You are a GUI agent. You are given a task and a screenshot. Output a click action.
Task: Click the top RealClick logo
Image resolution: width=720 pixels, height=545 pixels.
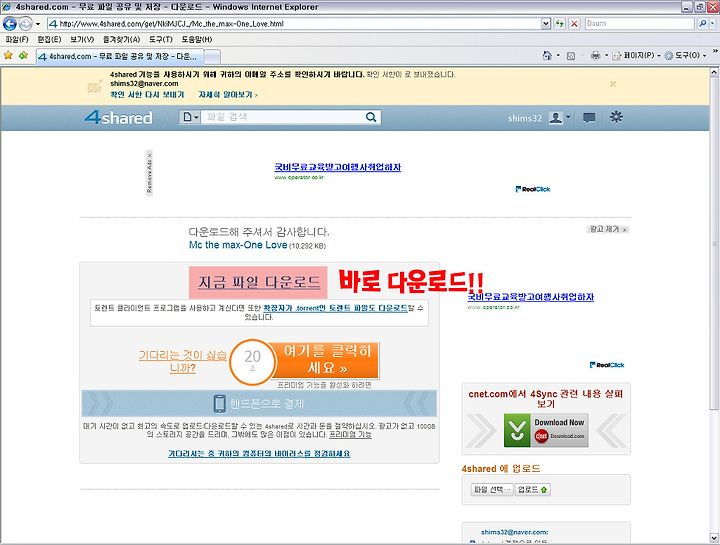coord(533,189)
